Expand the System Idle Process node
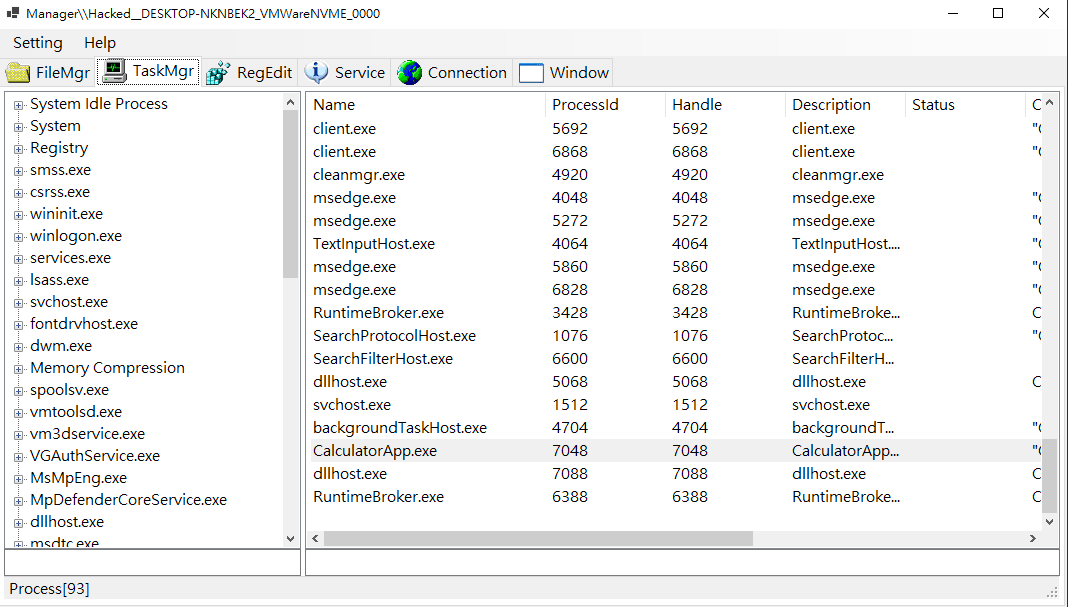This screenshot has height=607, width=1068. coord(18,104)
